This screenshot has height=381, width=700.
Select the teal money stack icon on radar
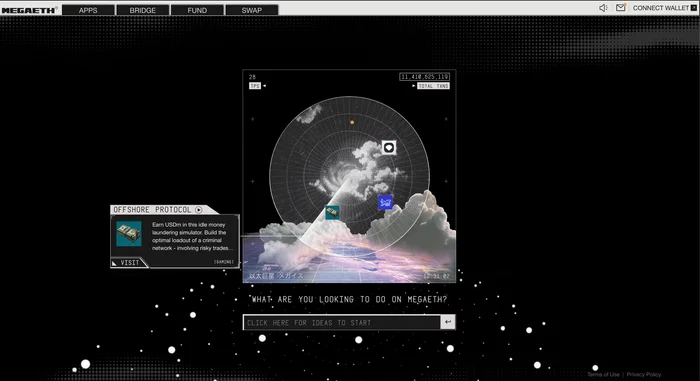(x=332, y=212)
